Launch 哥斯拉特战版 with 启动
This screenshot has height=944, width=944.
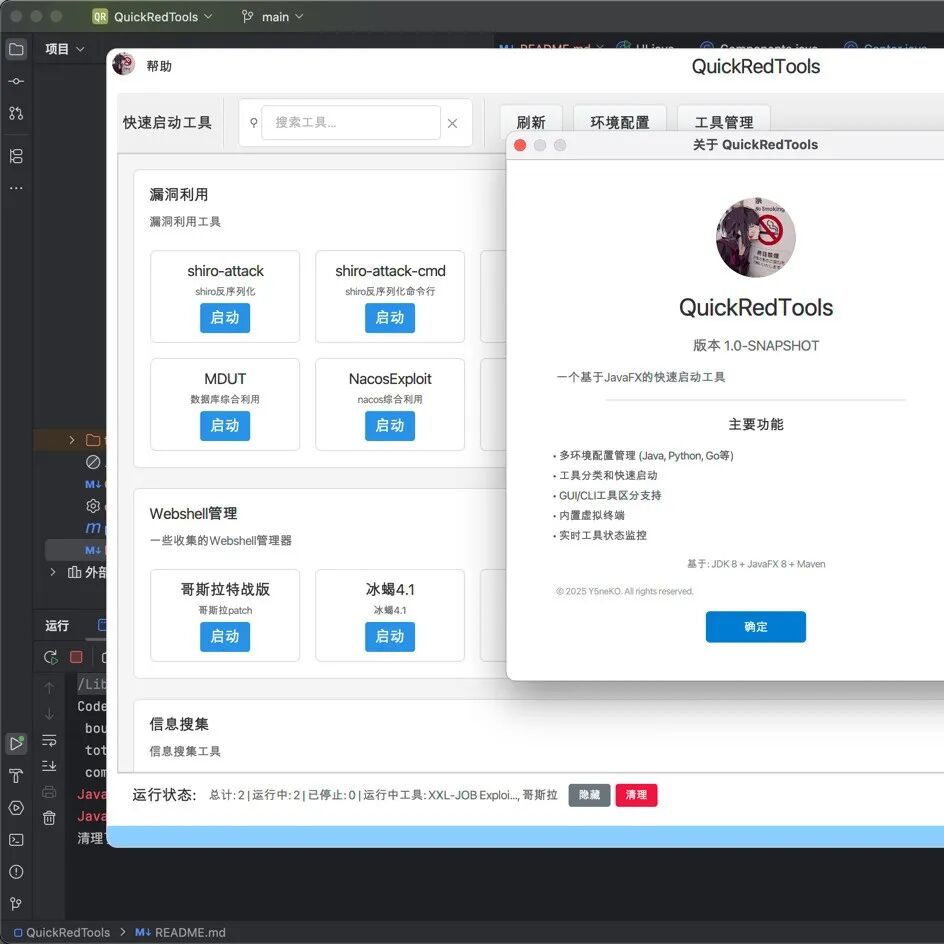point(225,636)
